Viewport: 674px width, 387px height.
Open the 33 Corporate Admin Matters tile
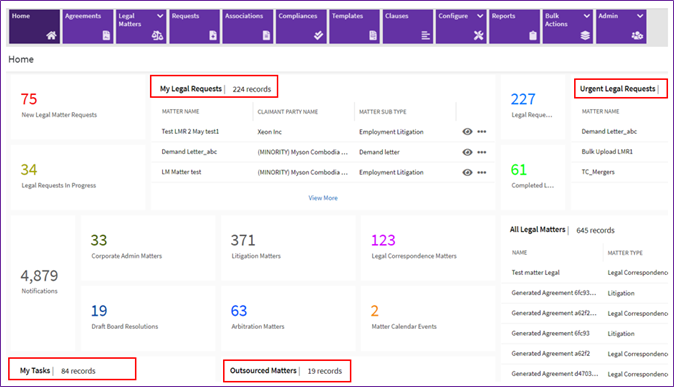148,247
